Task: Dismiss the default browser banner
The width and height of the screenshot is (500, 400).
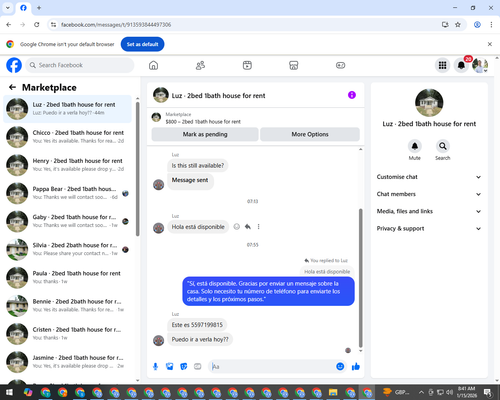Action: (490, 44)
